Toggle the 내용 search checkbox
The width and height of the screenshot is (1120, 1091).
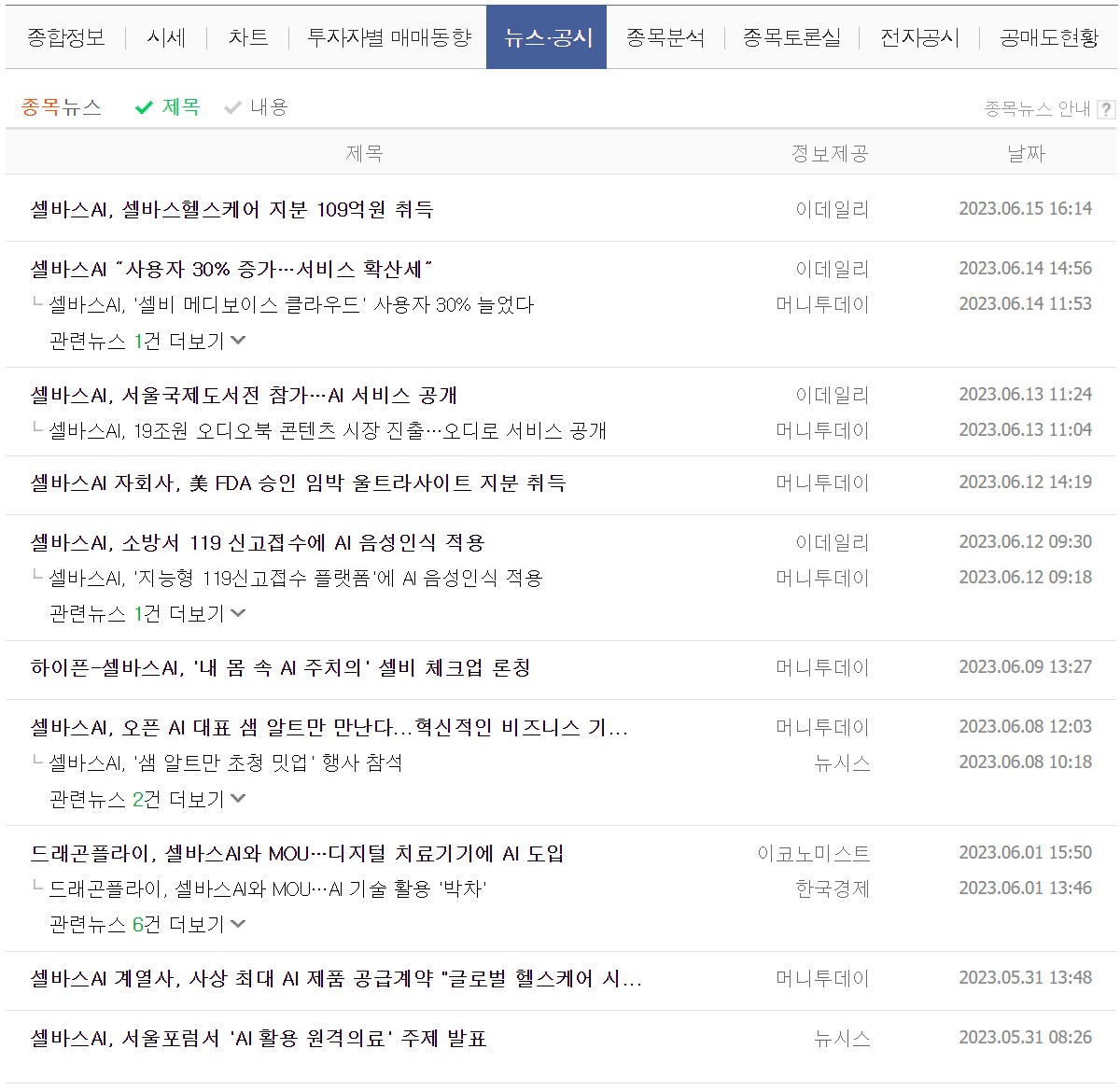tap(257, 107)
